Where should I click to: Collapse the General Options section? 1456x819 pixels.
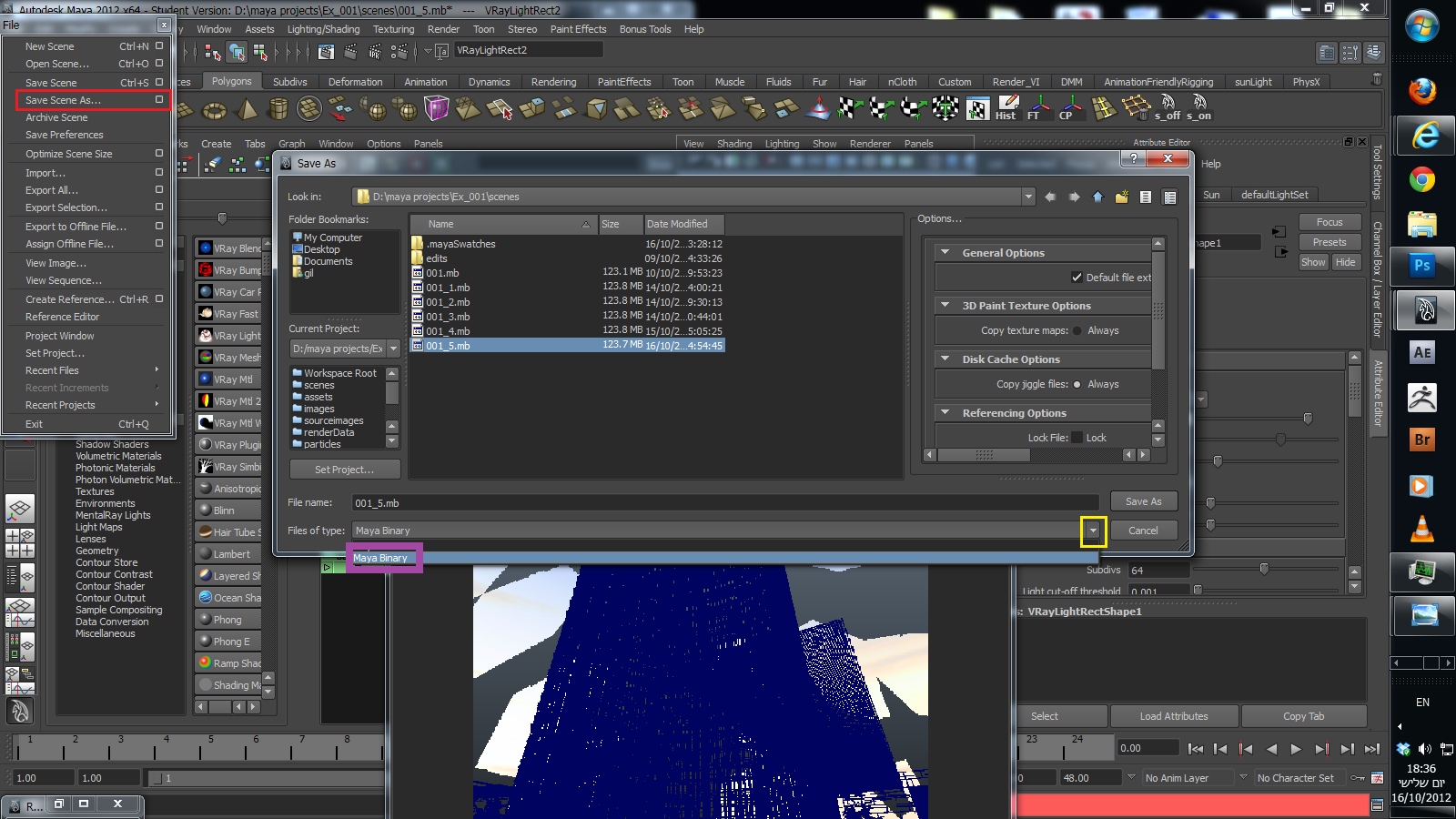point(945,253)
